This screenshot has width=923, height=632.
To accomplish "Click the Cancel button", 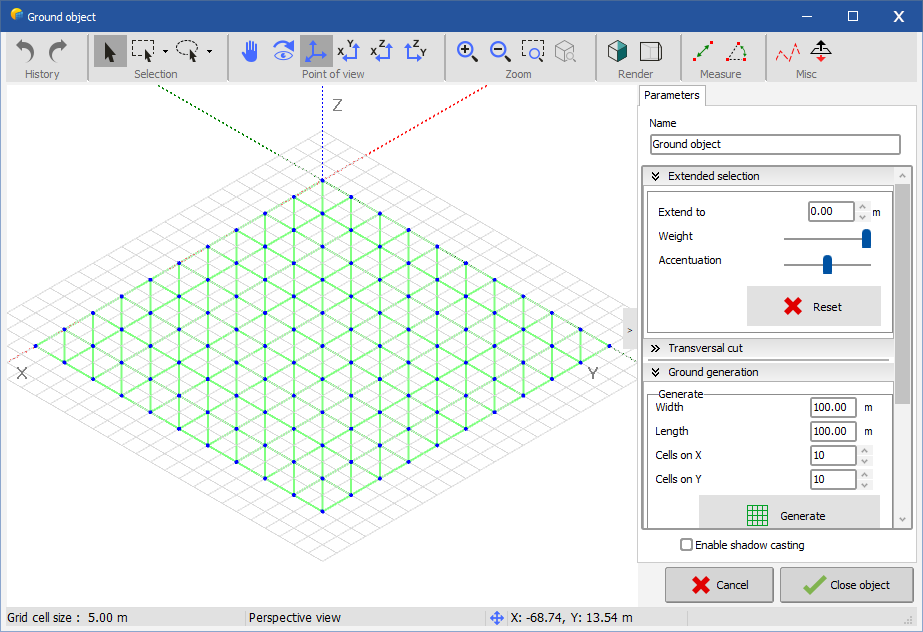I will [719, 585].
